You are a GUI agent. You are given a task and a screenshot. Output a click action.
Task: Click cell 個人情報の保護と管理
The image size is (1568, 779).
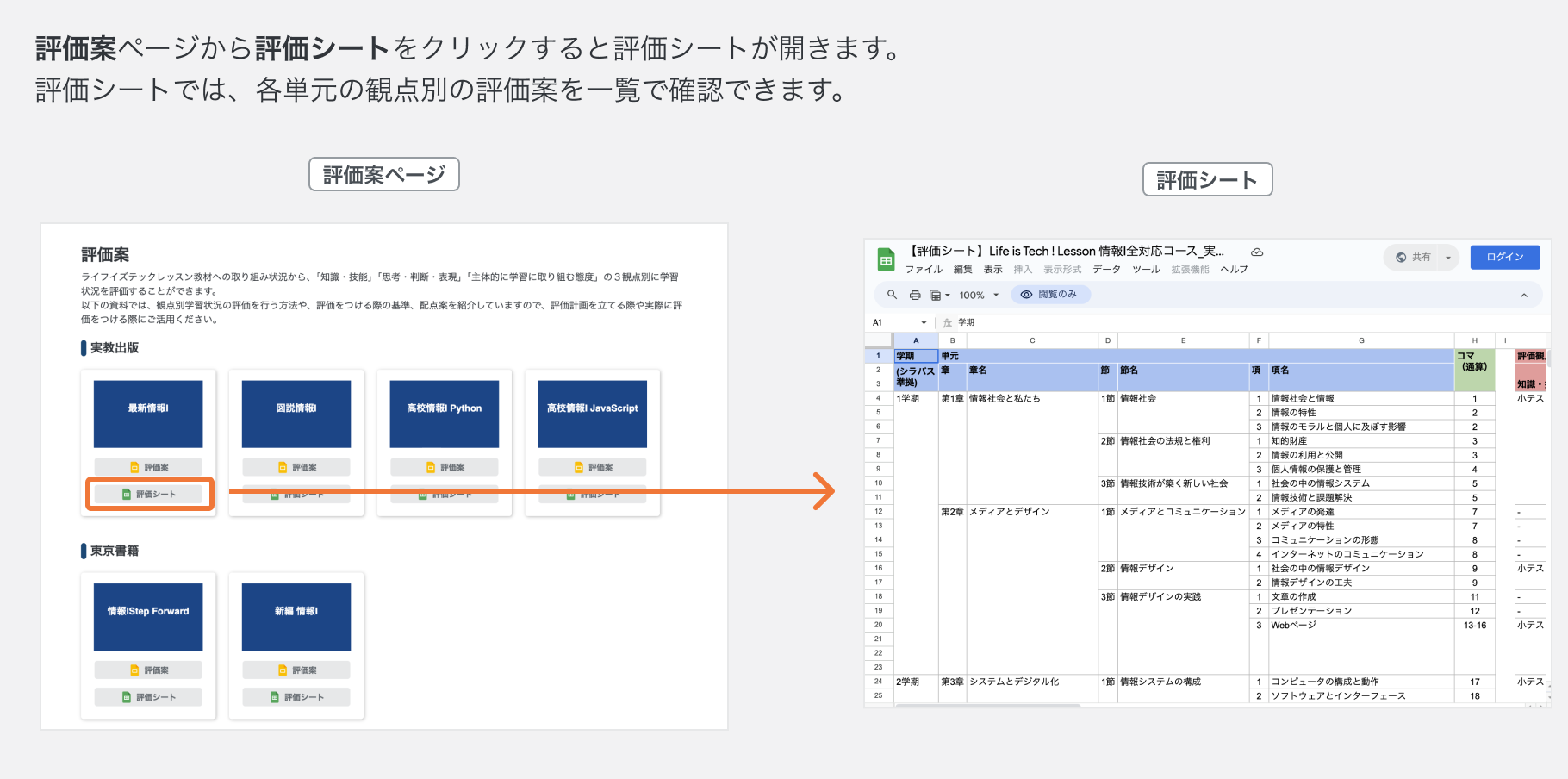(1361, 470)
